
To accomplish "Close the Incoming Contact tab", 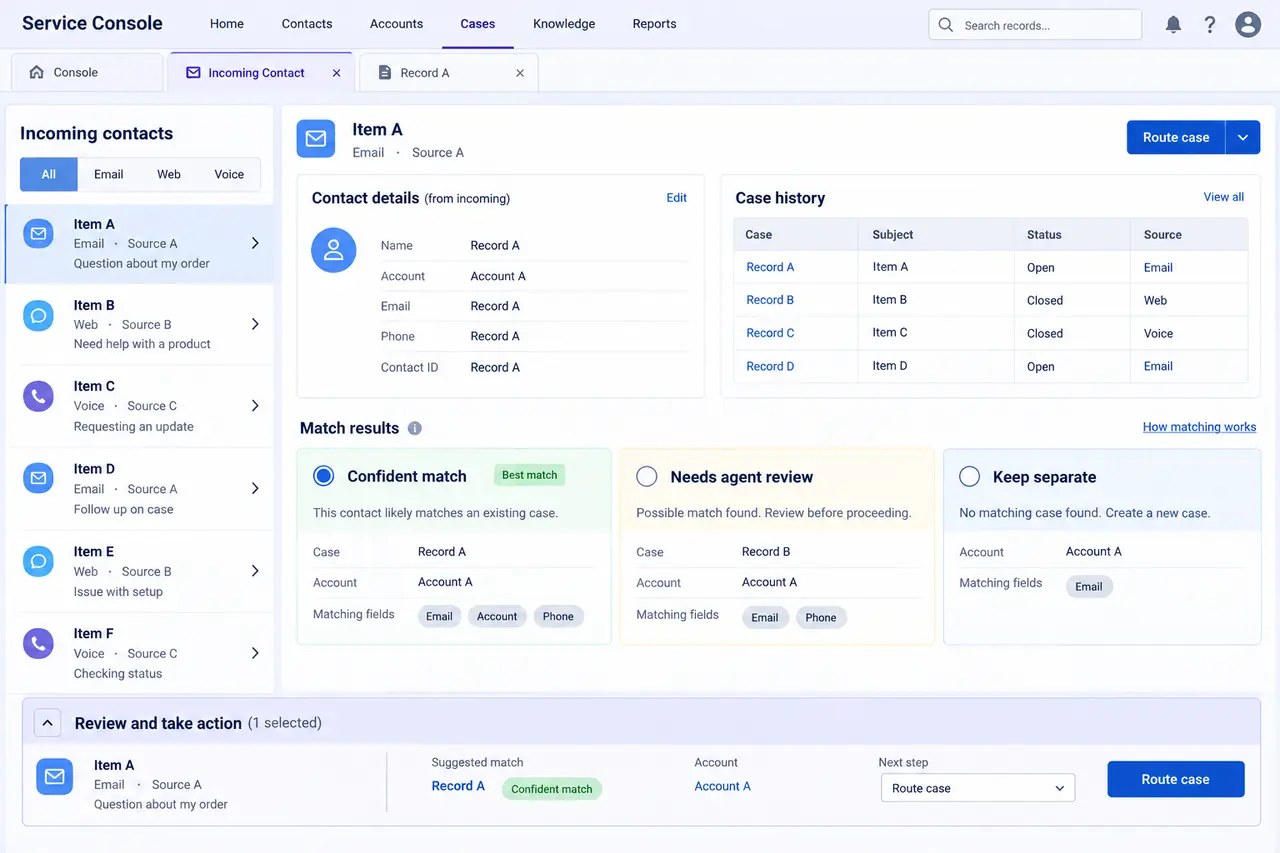I will pos(336,73).
